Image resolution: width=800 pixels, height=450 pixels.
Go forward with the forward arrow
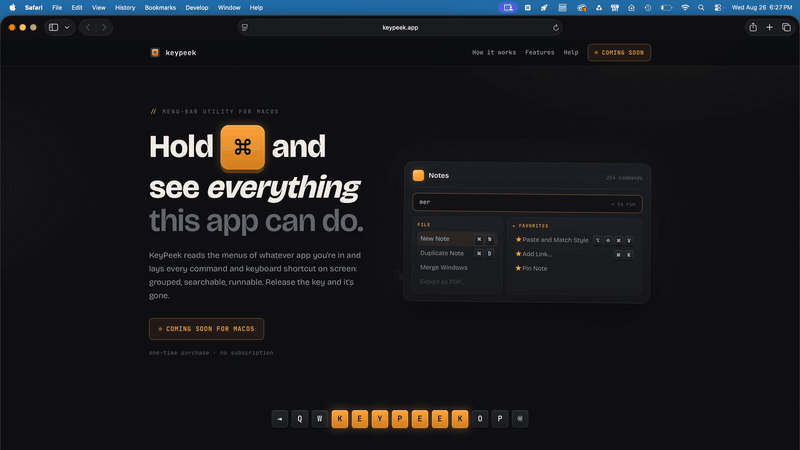click(x=104, y=28)
